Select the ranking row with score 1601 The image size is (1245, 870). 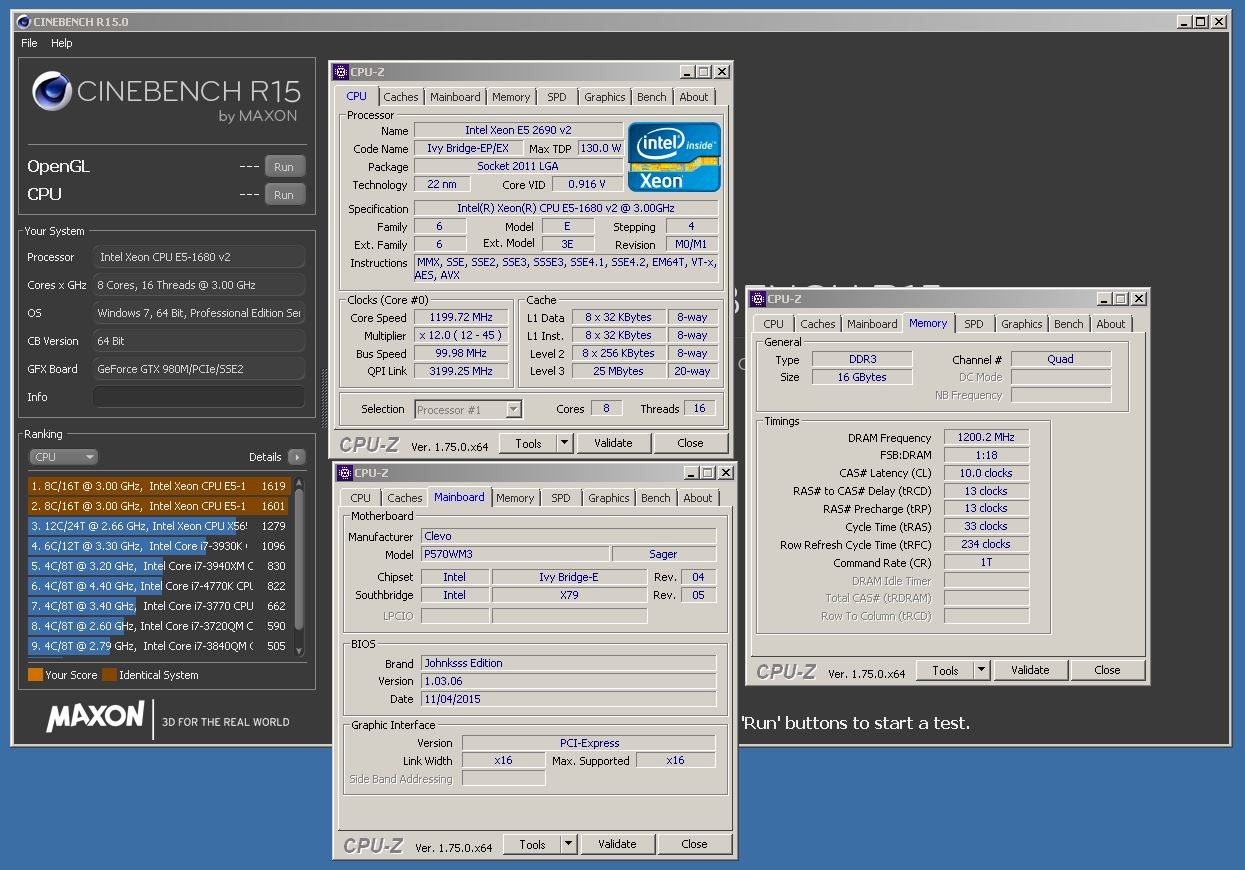[159, 506]
